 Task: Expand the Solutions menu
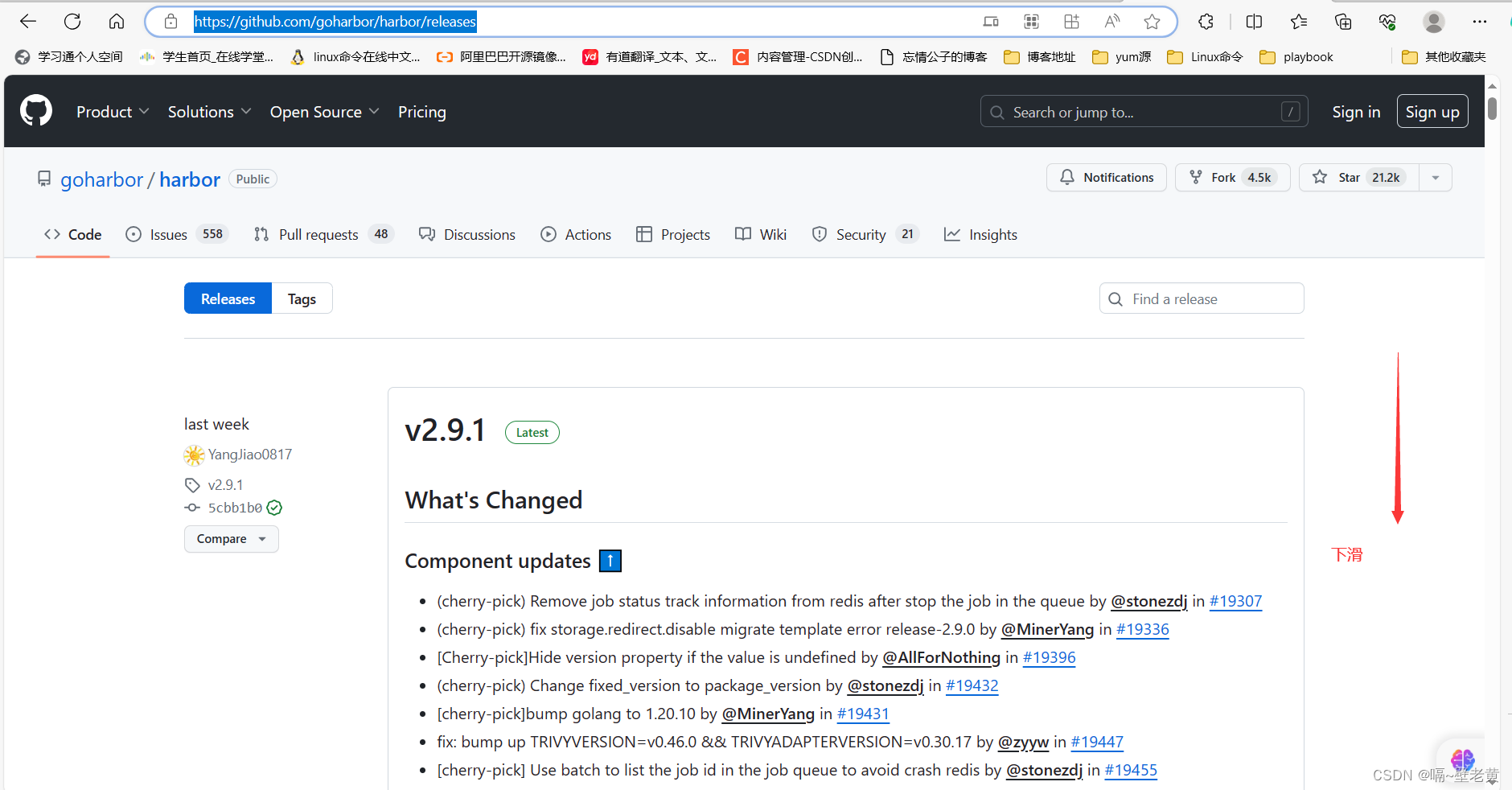[x=209, y=112]
